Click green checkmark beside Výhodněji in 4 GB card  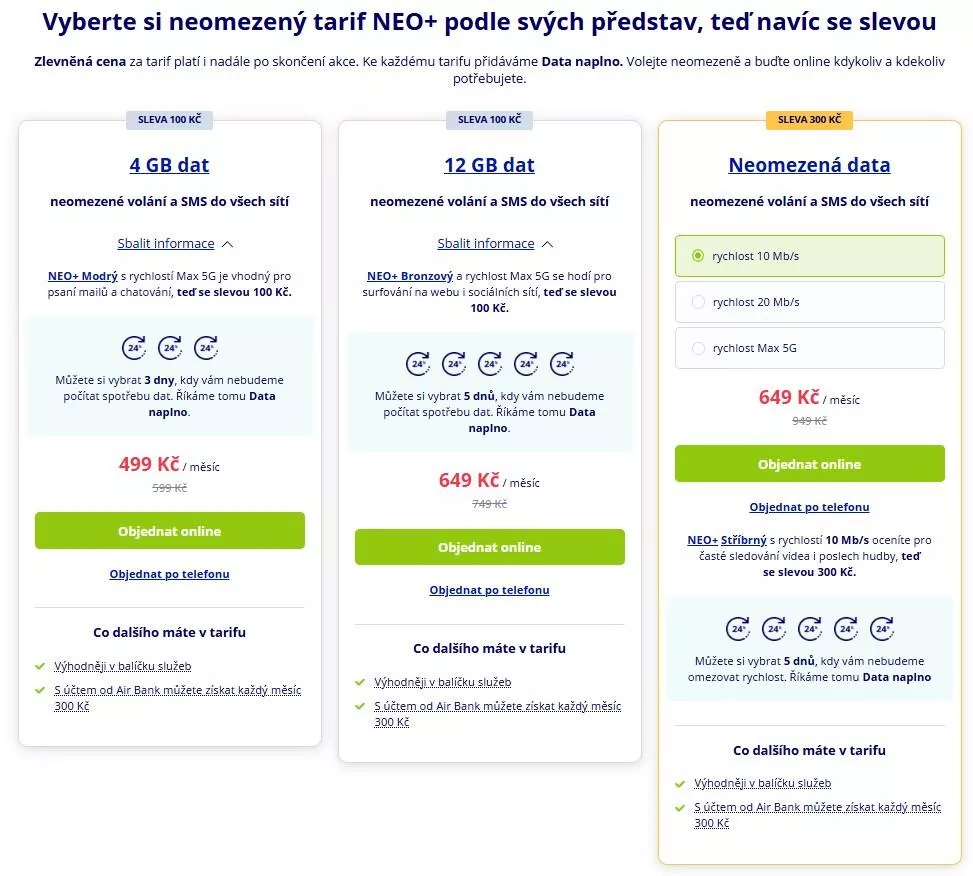40,666
